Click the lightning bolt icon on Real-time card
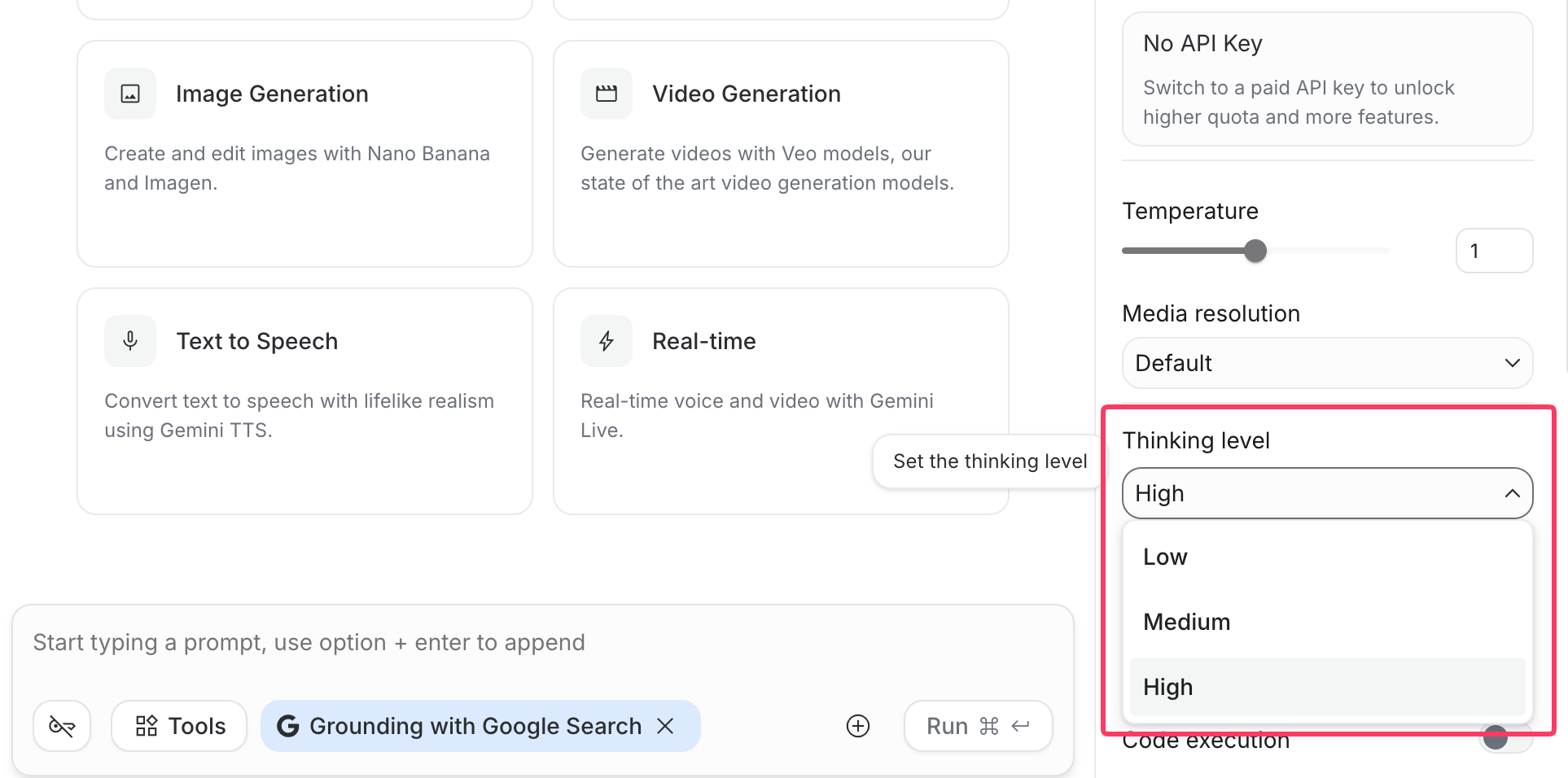Image resolution: width=1568 pixels, height=778 pixels. click(x=606, y=341)
